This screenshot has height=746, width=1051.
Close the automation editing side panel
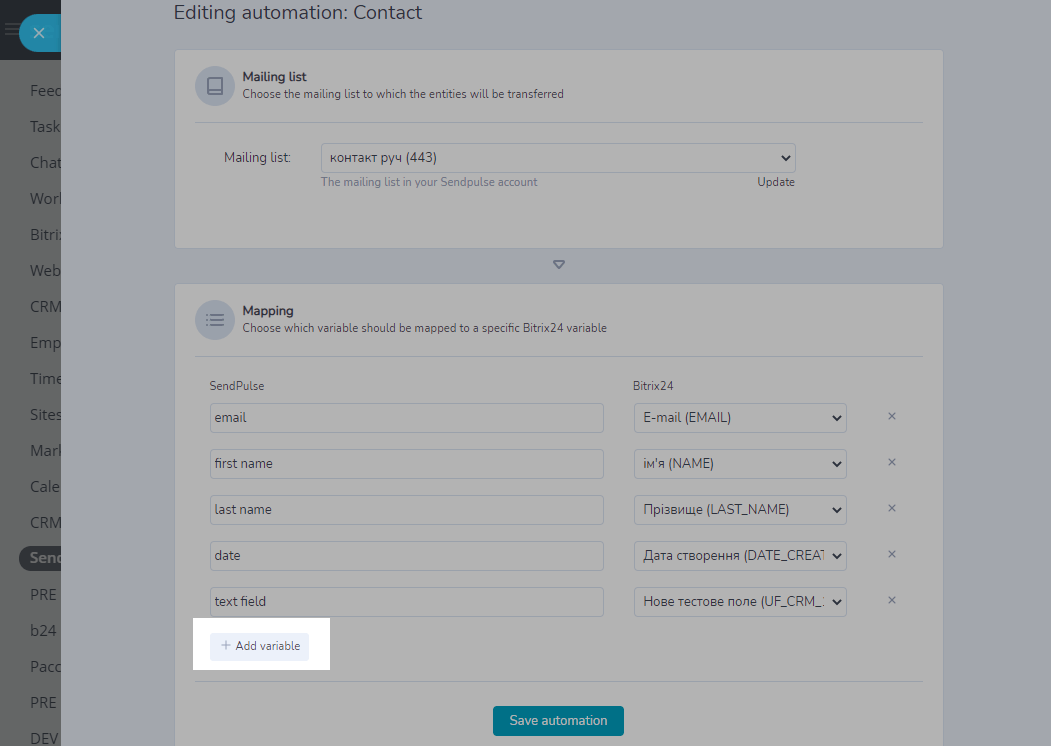click(x=39, y=33)
